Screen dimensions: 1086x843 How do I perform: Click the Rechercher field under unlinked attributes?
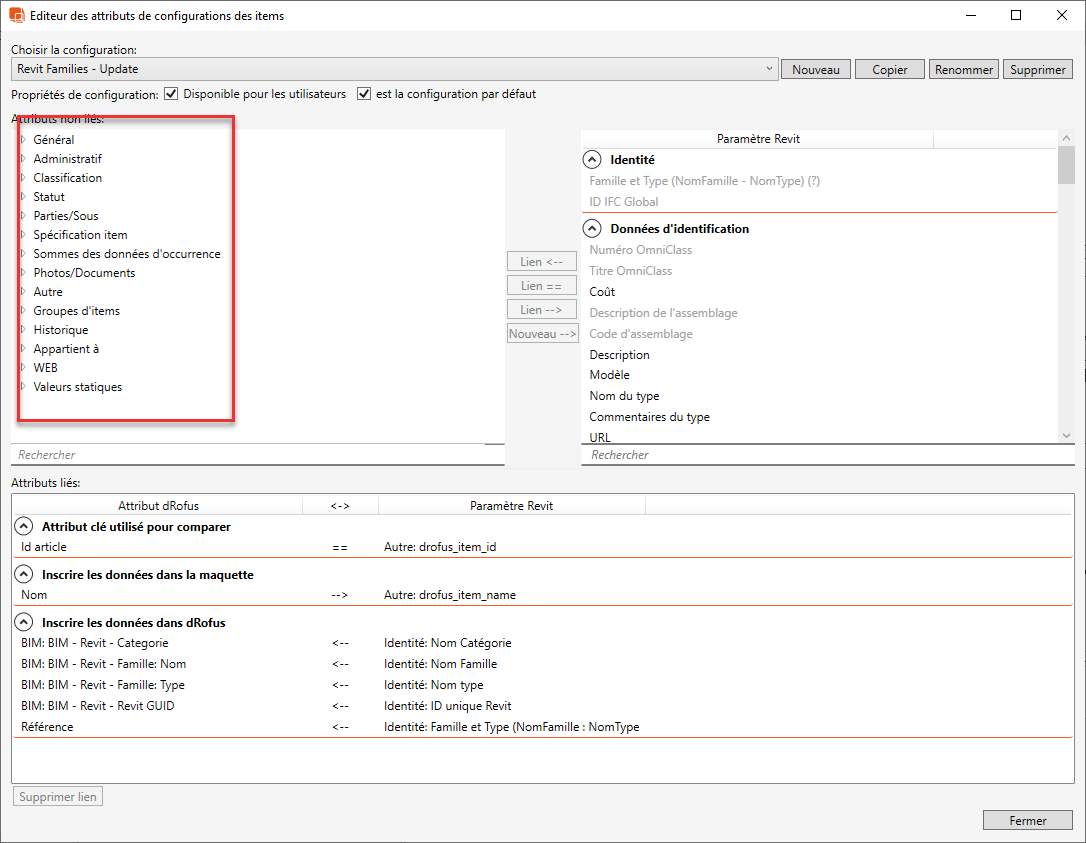pyautogui.click(x=257, y=455)
